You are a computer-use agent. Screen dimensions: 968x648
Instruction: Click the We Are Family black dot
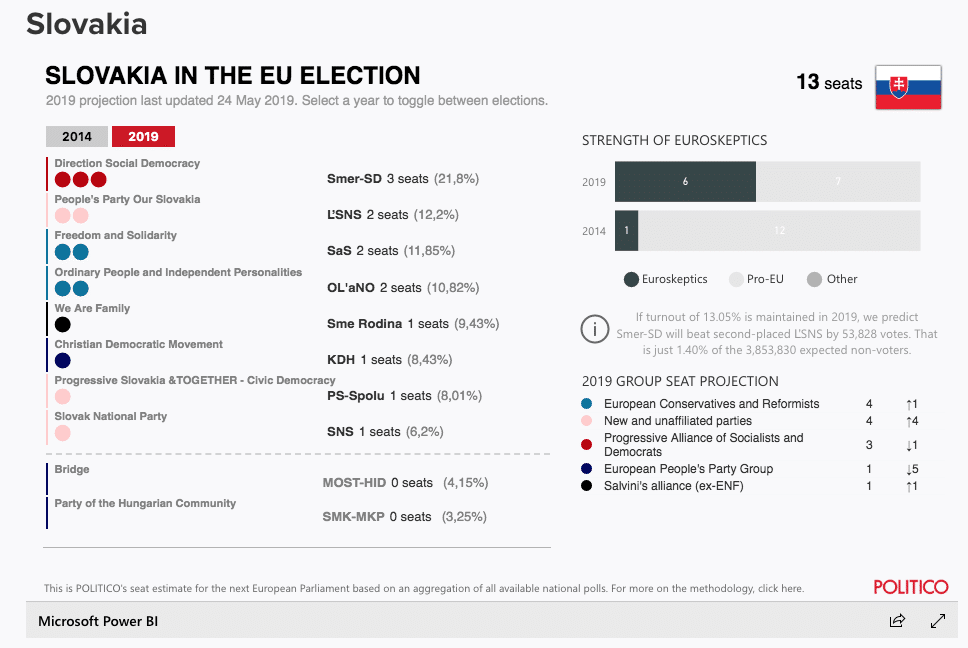pyautogui.click(x=62, y=325)
